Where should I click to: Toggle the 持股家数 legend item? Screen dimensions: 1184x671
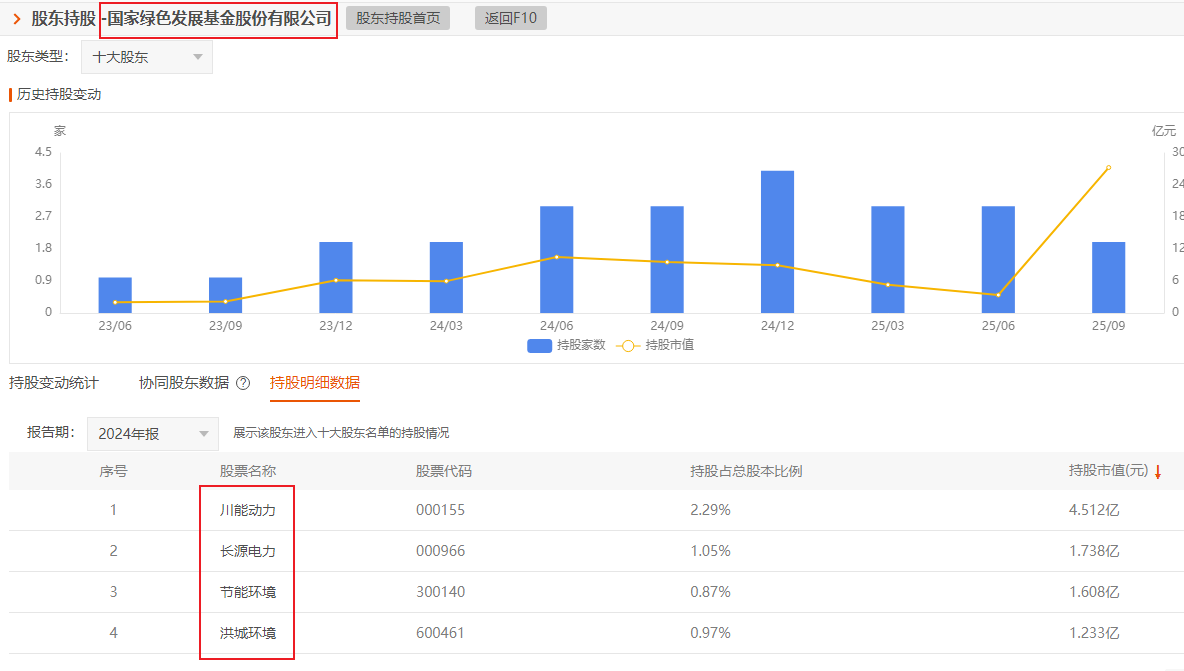[566, 345]
